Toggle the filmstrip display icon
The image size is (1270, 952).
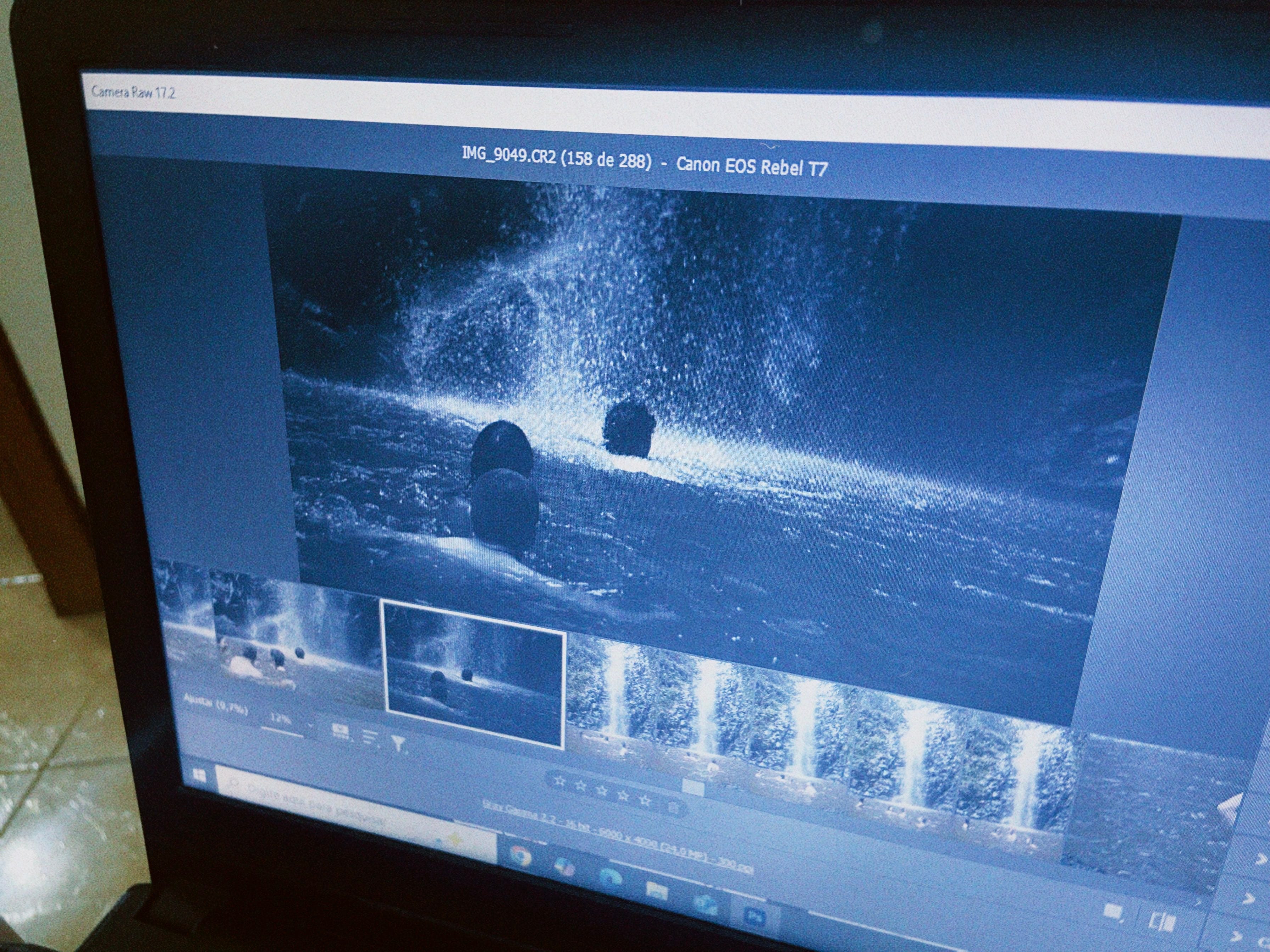click(341, 732)
